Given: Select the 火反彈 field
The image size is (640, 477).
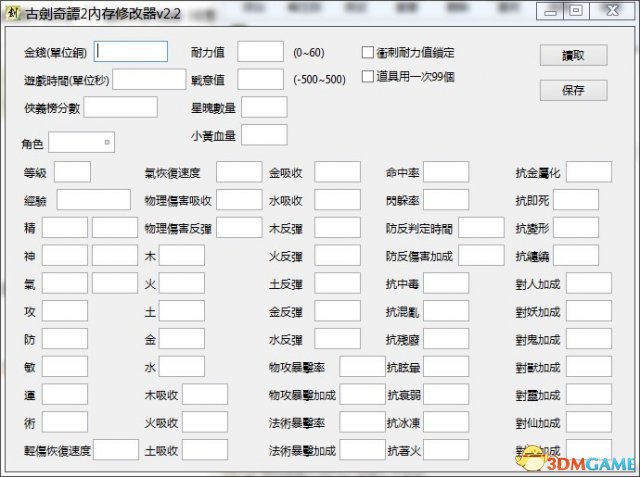Looking at the screenshot, I should [x=338, y=255].
